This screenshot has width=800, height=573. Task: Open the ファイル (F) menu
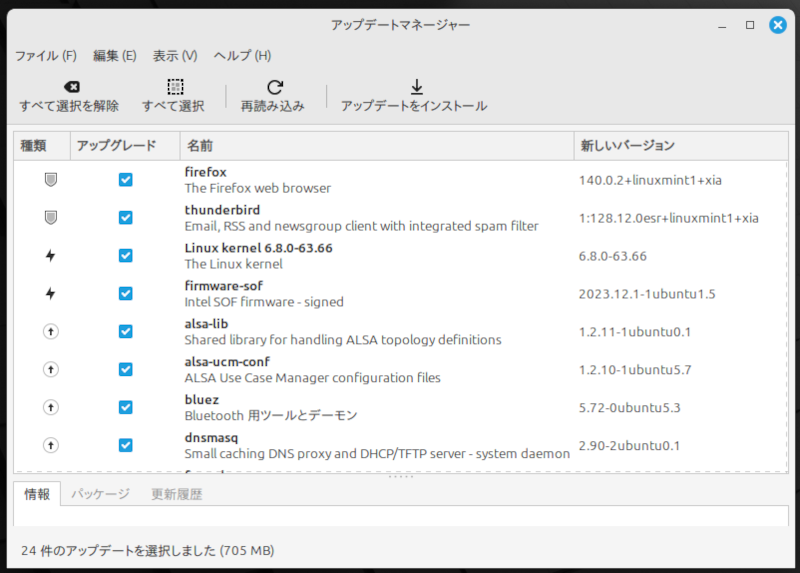[45, 56]
